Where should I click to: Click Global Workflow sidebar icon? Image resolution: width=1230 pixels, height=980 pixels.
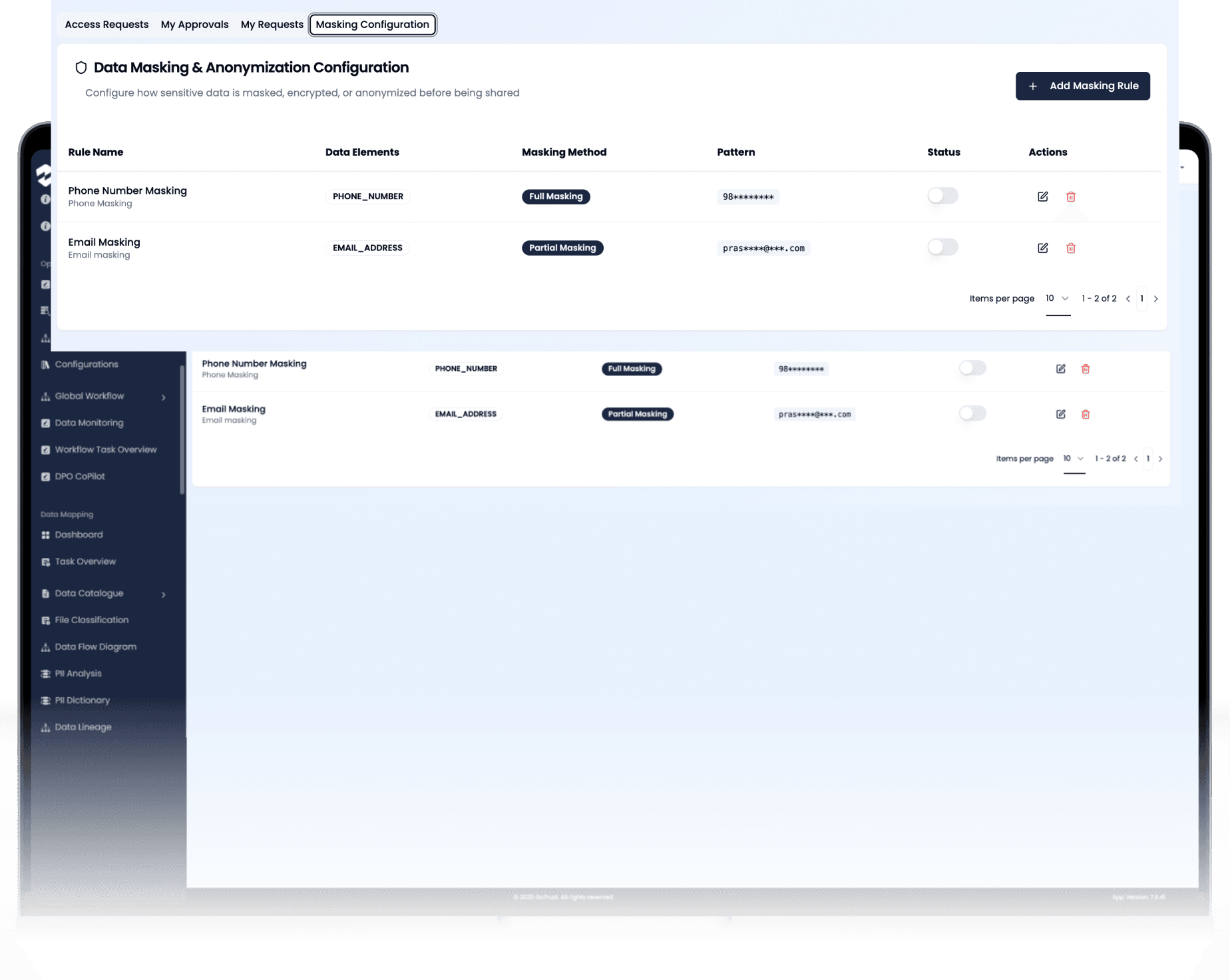coord(45,396)
